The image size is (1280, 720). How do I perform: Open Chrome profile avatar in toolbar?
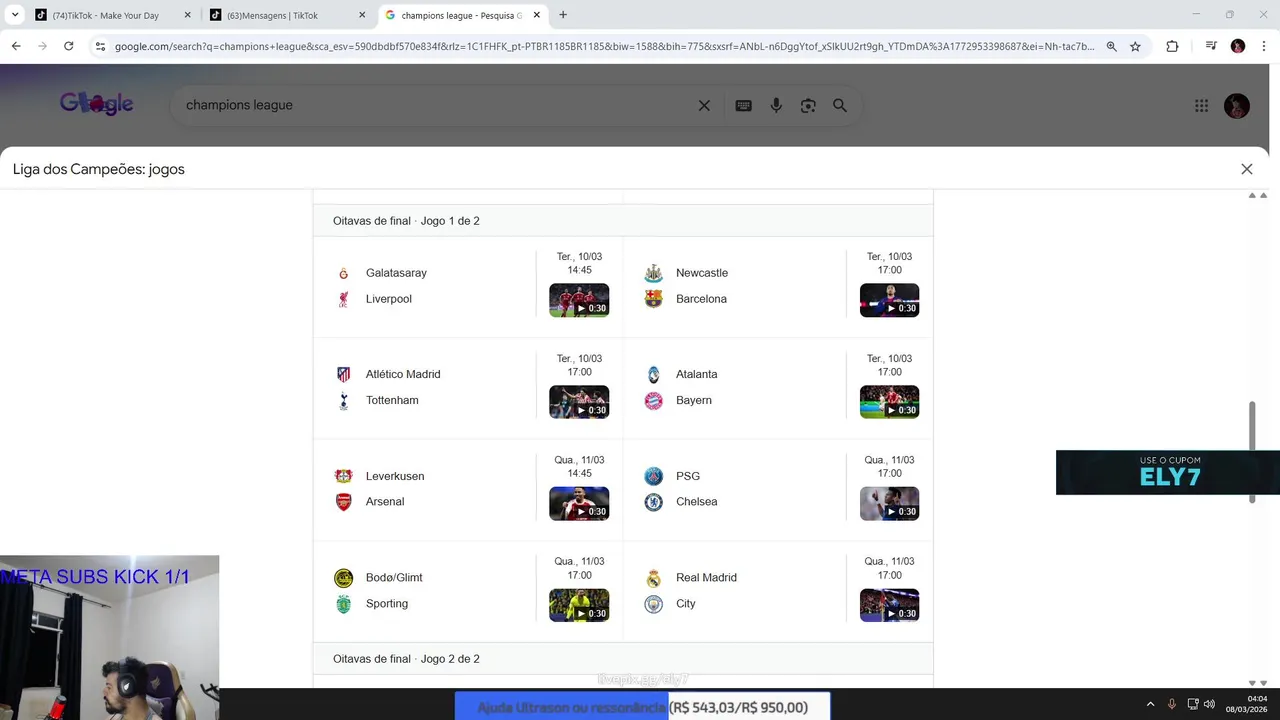tap(1238, 46)
